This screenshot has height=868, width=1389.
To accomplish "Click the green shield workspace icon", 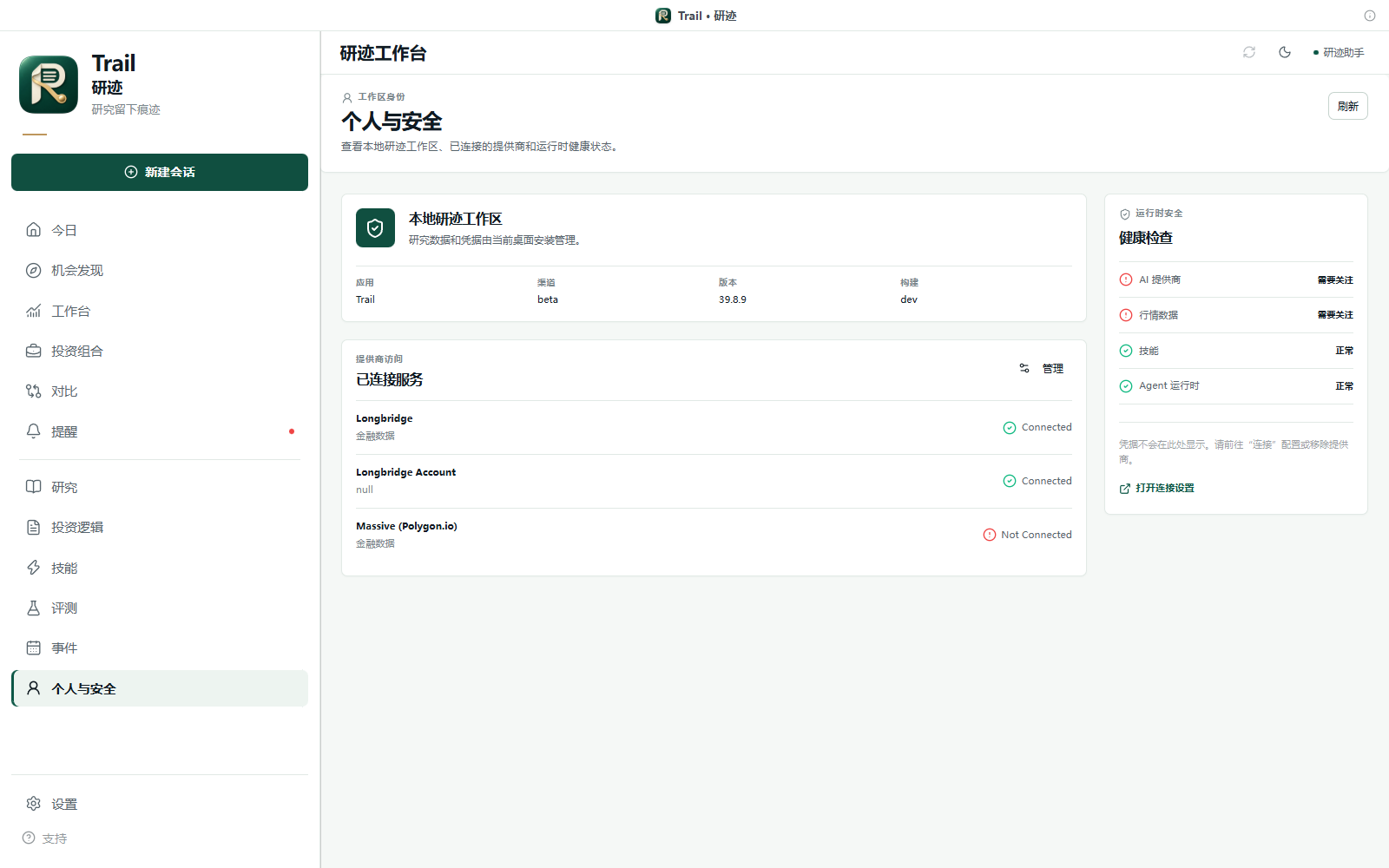I will click(x=375, y=228).
